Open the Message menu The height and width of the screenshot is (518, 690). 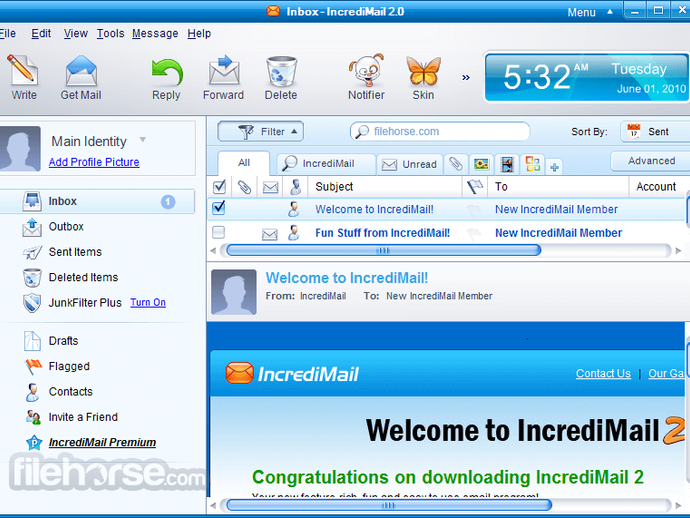pyautogui.click(x=155, y=33)
